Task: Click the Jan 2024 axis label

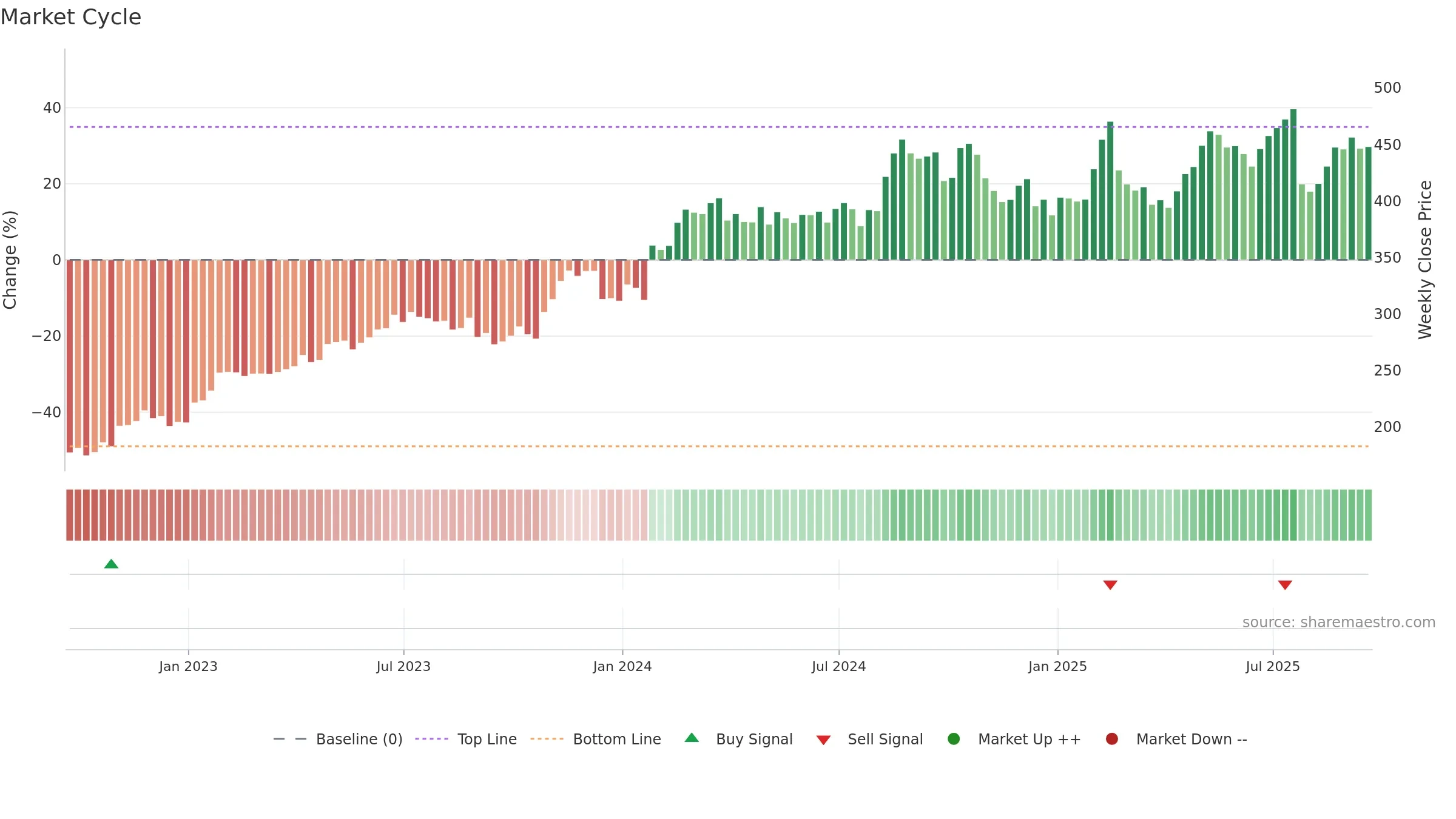Action: click(622, 666)
